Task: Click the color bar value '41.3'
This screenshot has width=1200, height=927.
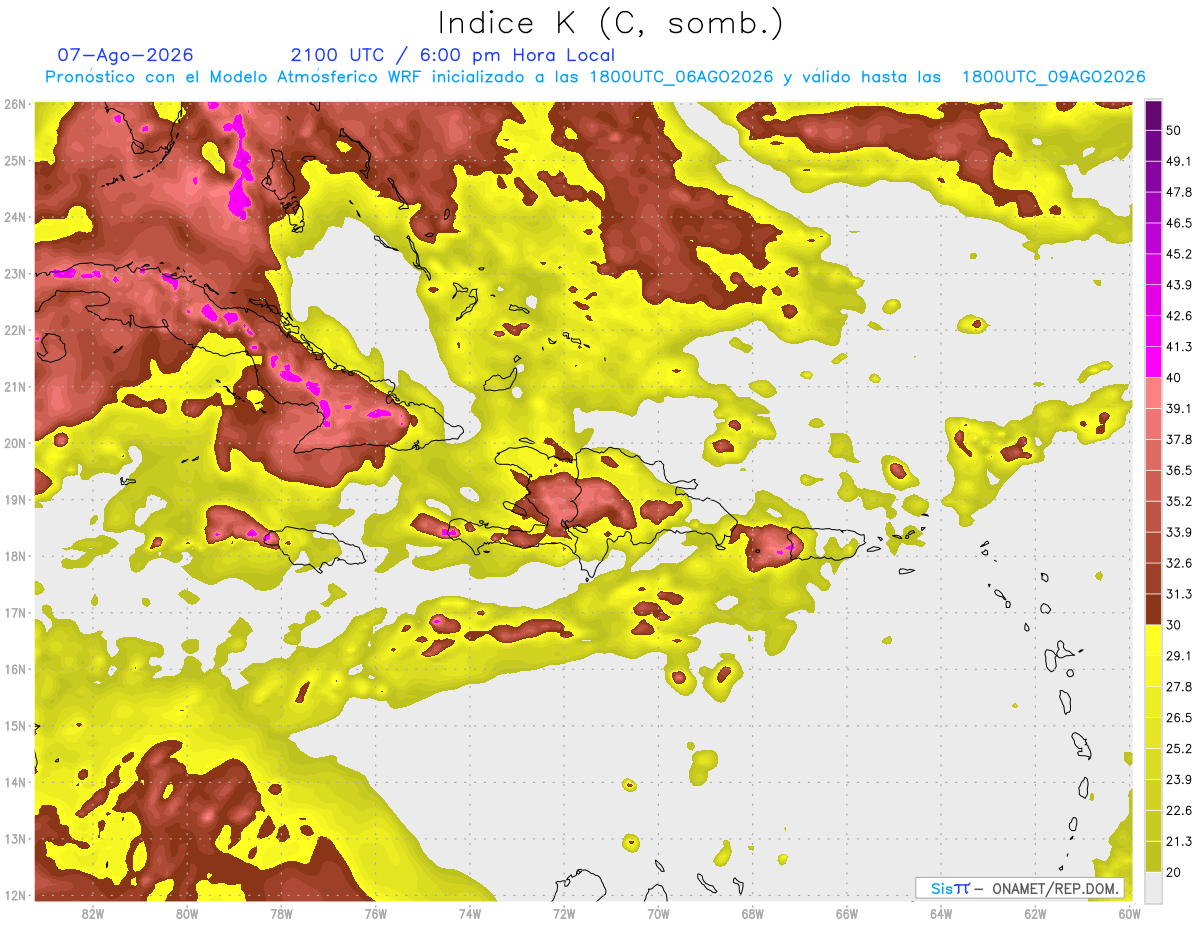Action: [1179, 347]
